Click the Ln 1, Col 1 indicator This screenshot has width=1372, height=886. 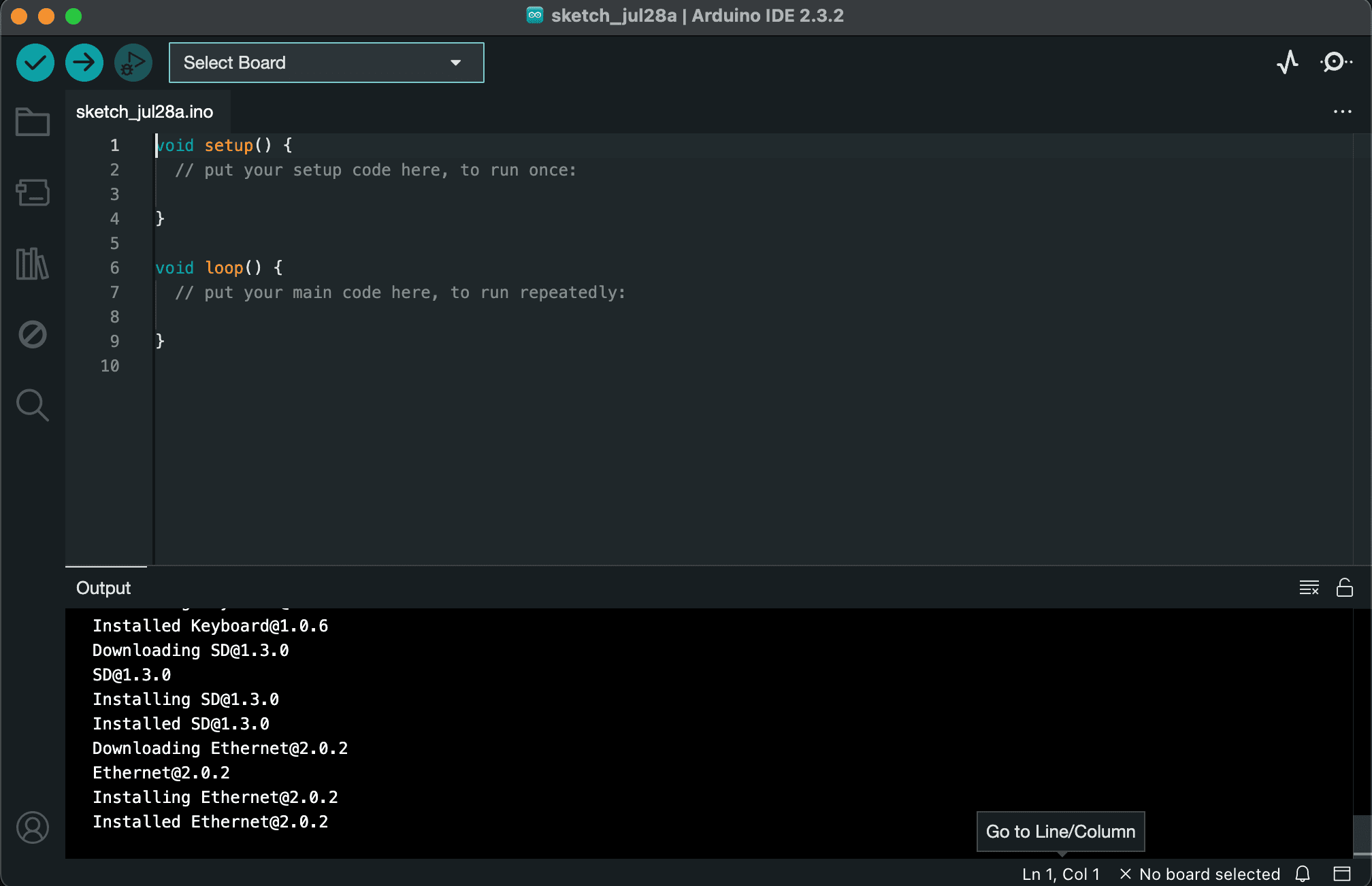click(1060, 874)
